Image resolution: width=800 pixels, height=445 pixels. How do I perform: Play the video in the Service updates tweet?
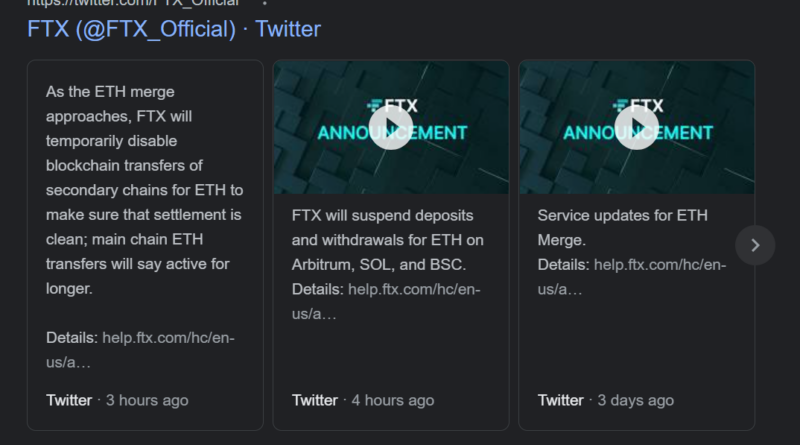[x=636, y=127]
